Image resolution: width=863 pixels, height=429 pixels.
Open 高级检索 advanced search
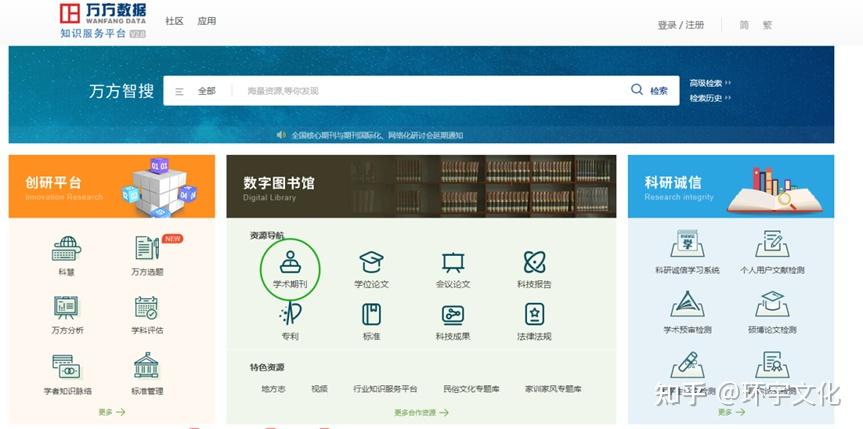pos(711,83)
